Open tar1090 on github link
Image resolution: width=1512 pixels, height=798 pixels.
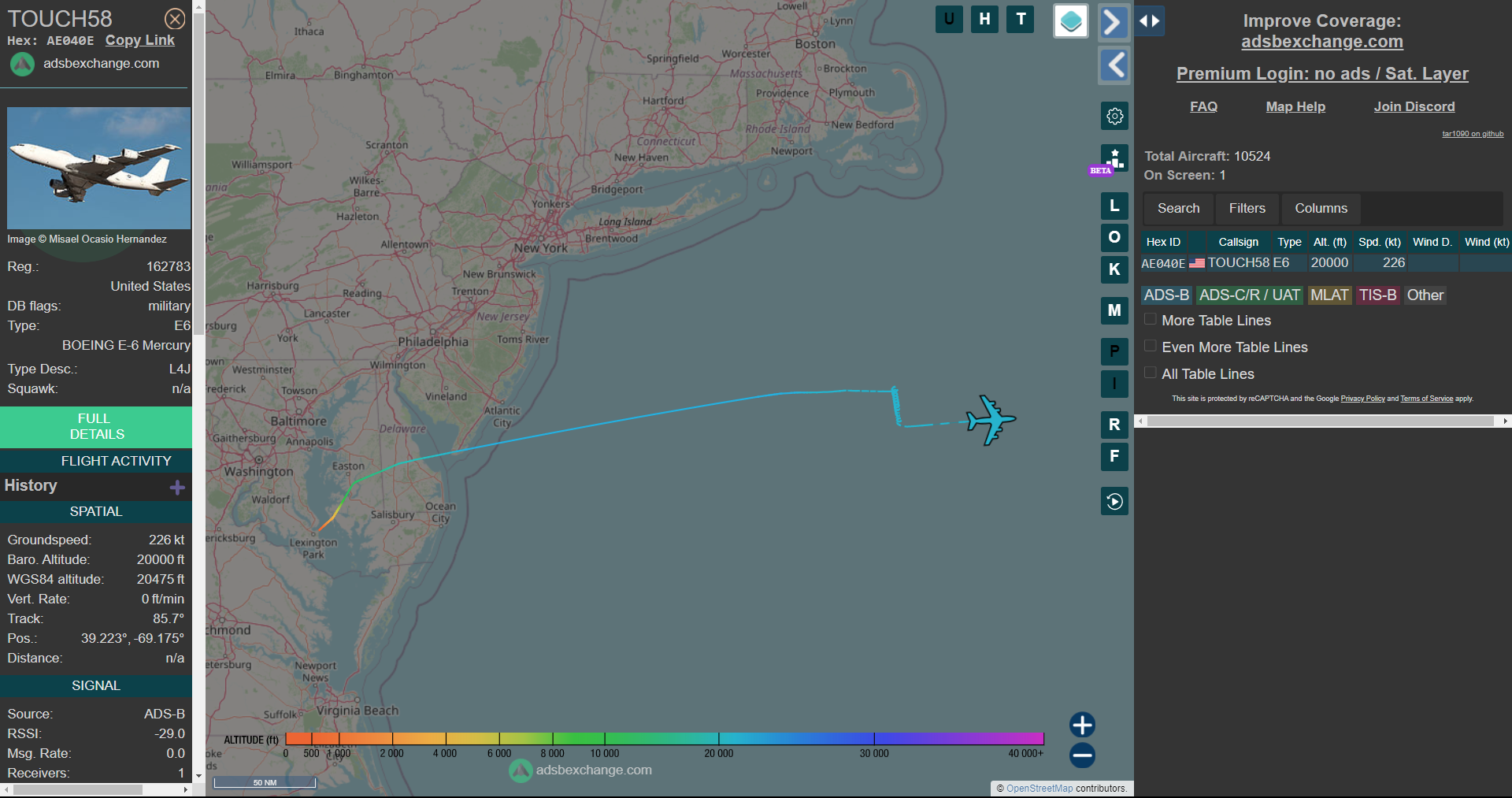[1473, 134]
